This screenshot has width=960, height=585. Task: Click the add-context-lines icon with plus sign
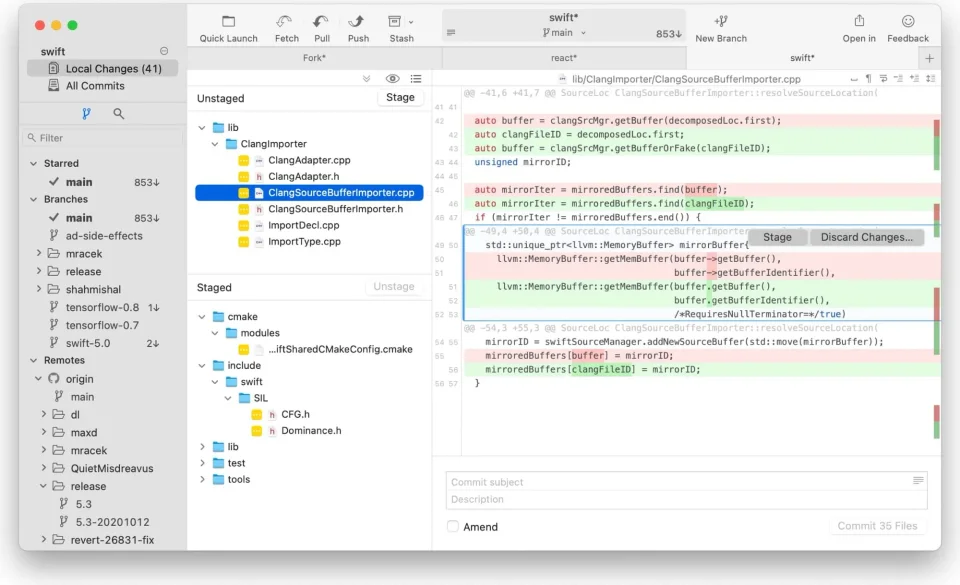tap(914, 78)
